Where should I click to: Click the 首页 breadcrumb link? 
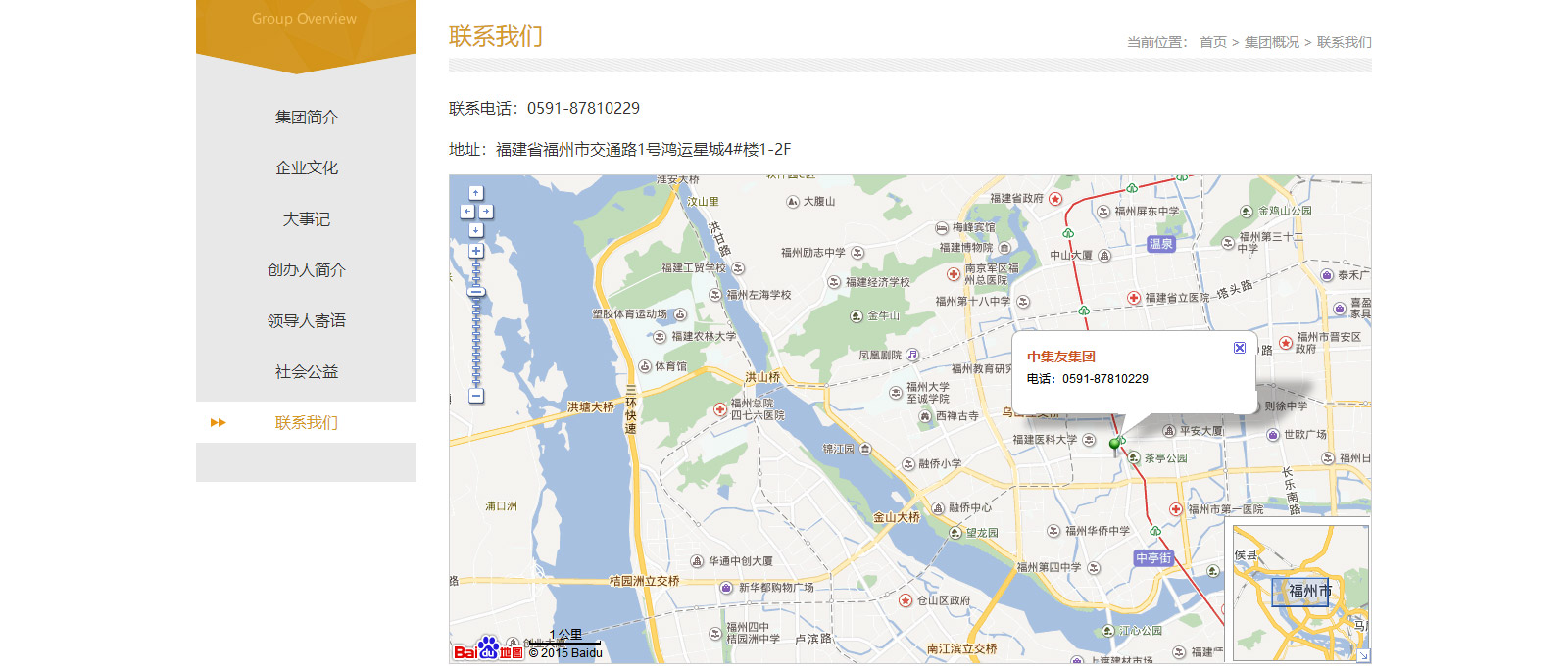[x=1212, y=42]
